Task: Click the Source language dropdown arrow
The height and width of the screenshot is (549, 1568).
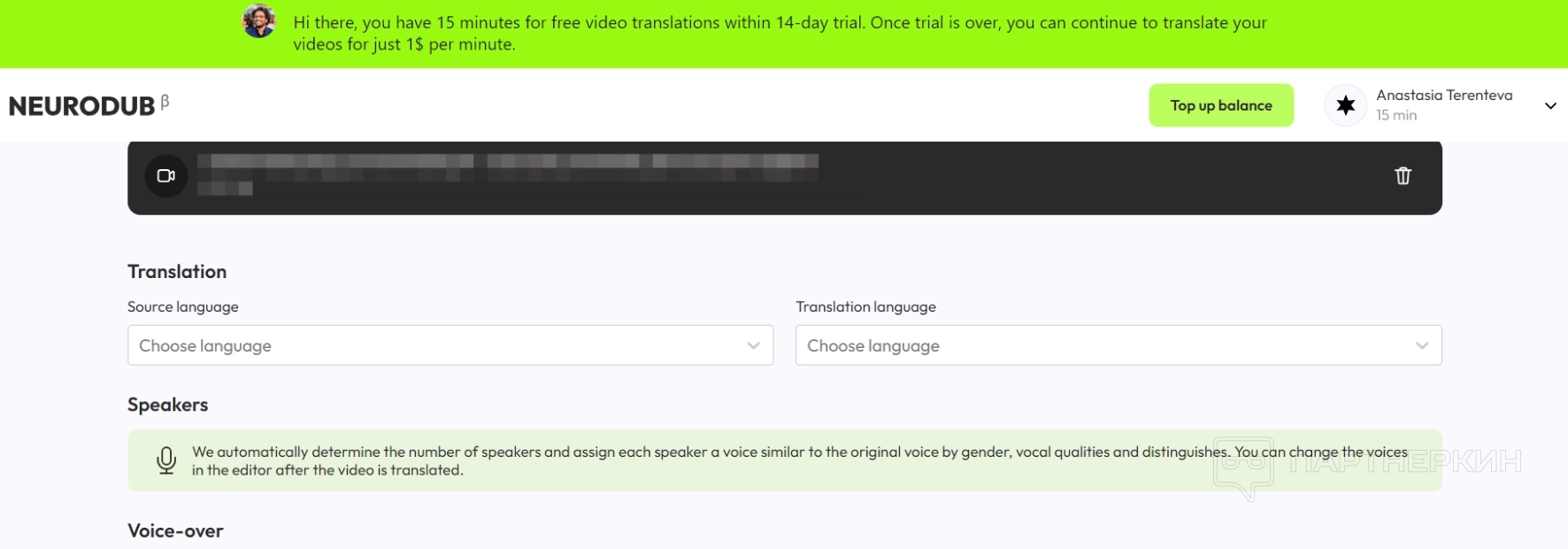Action: 753,345
